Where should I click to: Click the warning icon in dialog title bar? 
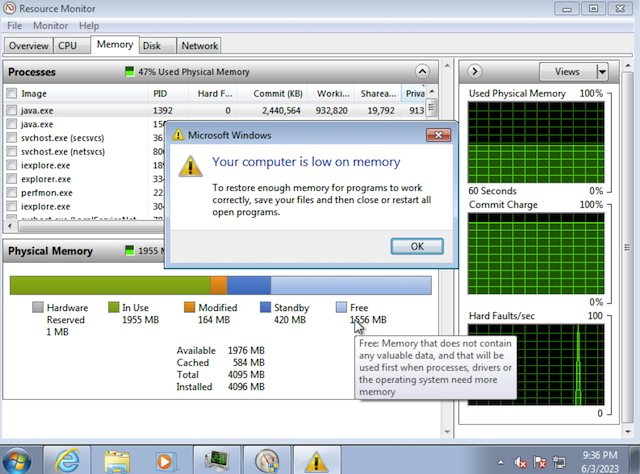178,135
